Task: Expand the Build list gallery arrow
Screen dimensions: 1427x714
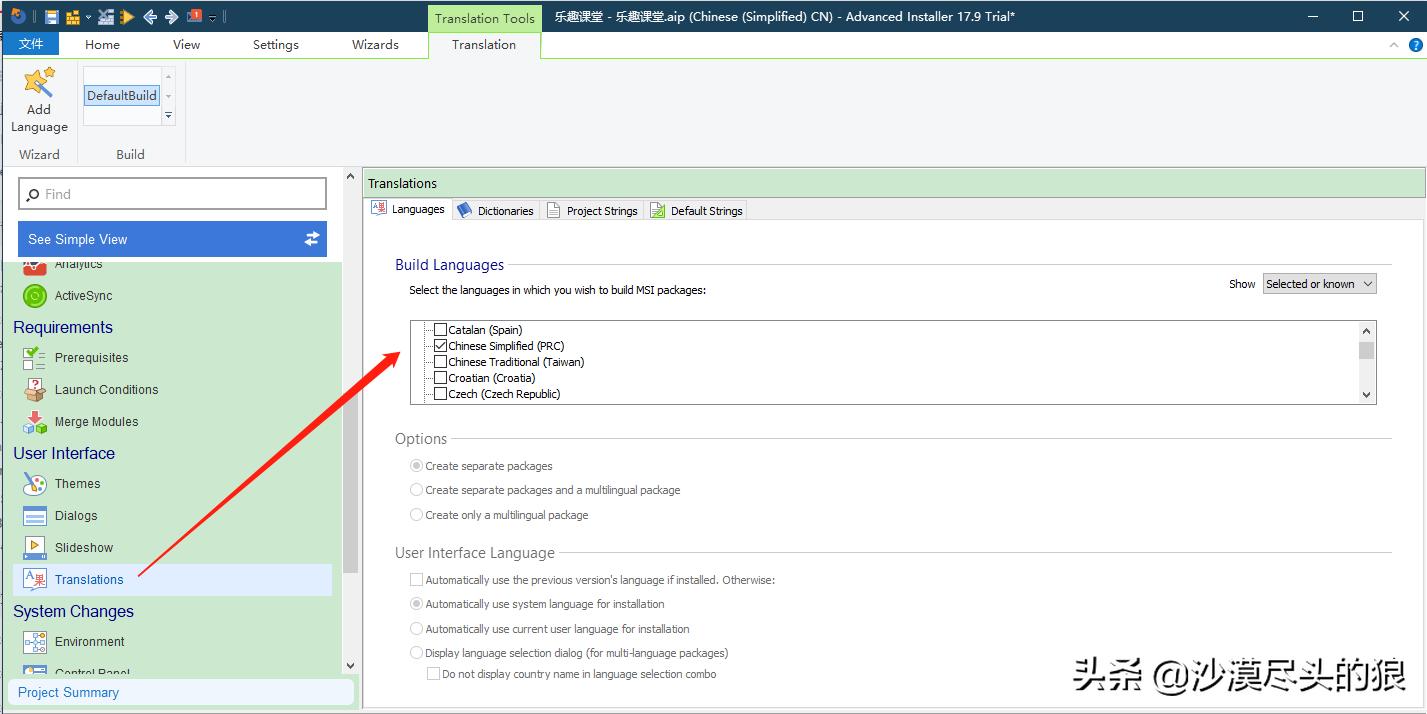Action: (x=168, y=116)
